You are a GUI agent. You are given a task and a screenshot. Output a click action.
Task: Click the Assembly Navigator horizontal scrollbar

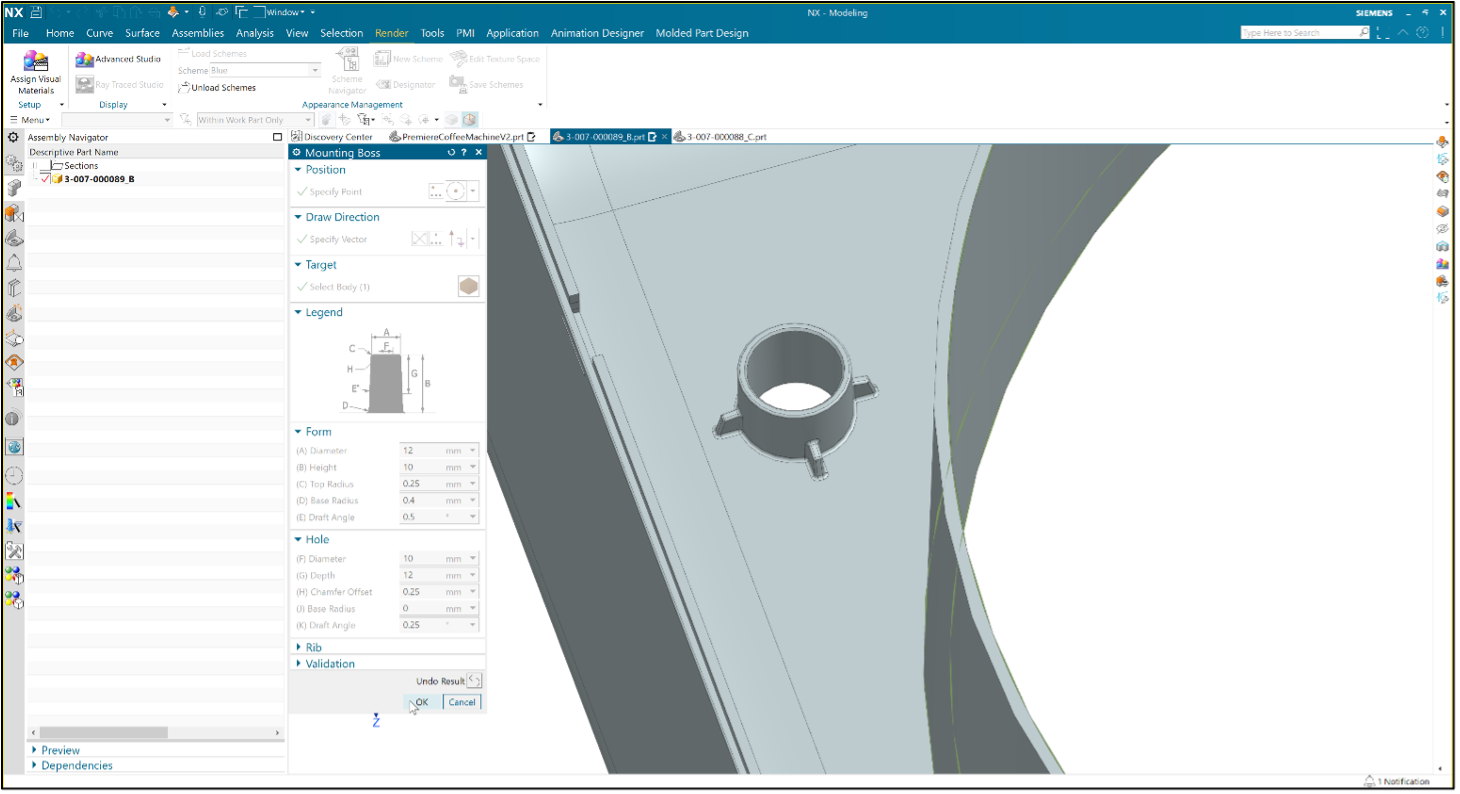point(104,733)
